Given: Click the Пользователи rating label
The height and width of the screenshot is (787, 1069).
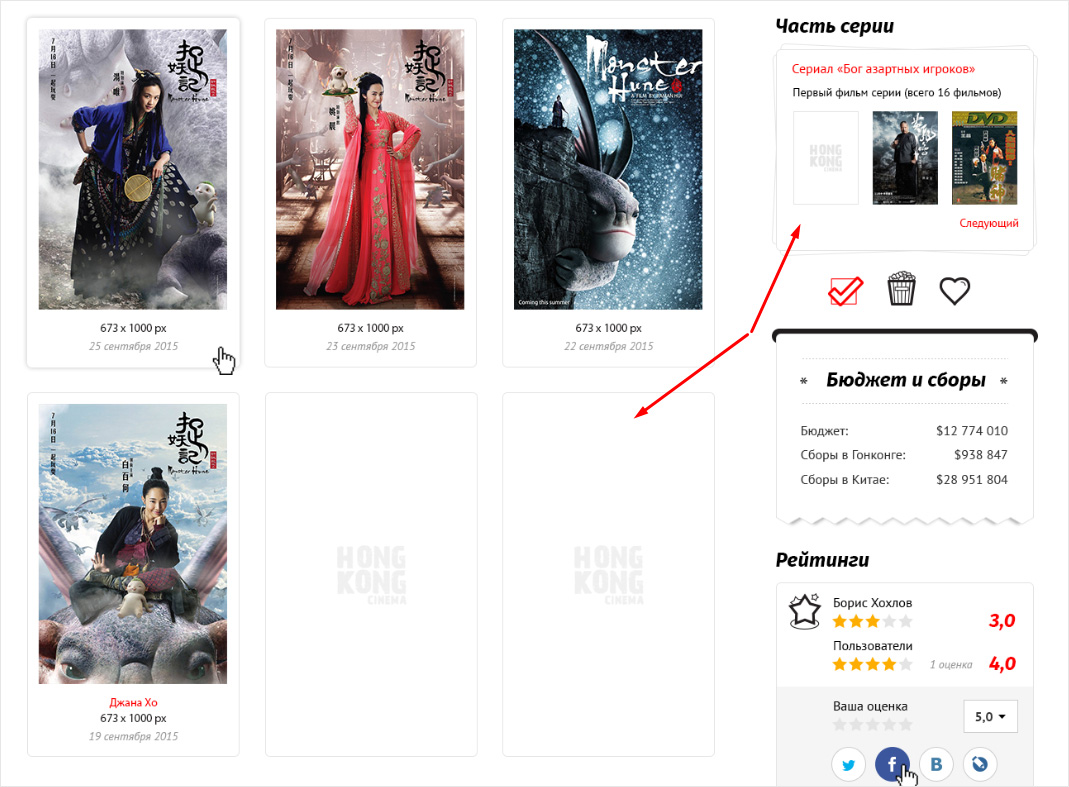Looking at the screenshot, I should click(x=872, y=646).
